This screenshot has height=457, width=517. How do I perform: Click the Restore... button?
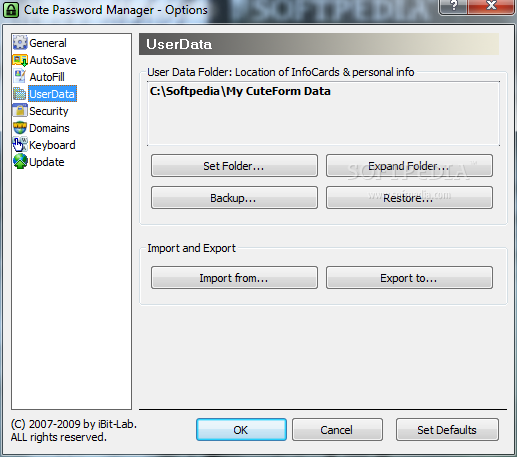[x=409, y=198]
